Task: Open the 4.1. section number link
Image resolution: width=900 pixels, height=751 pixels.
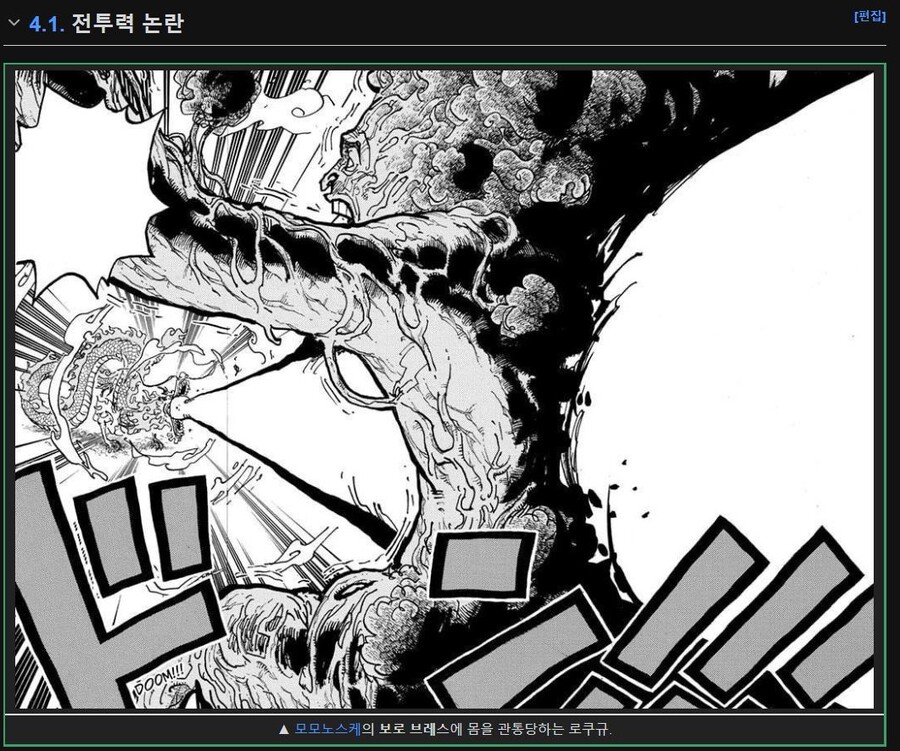Action: pos(46,24)
